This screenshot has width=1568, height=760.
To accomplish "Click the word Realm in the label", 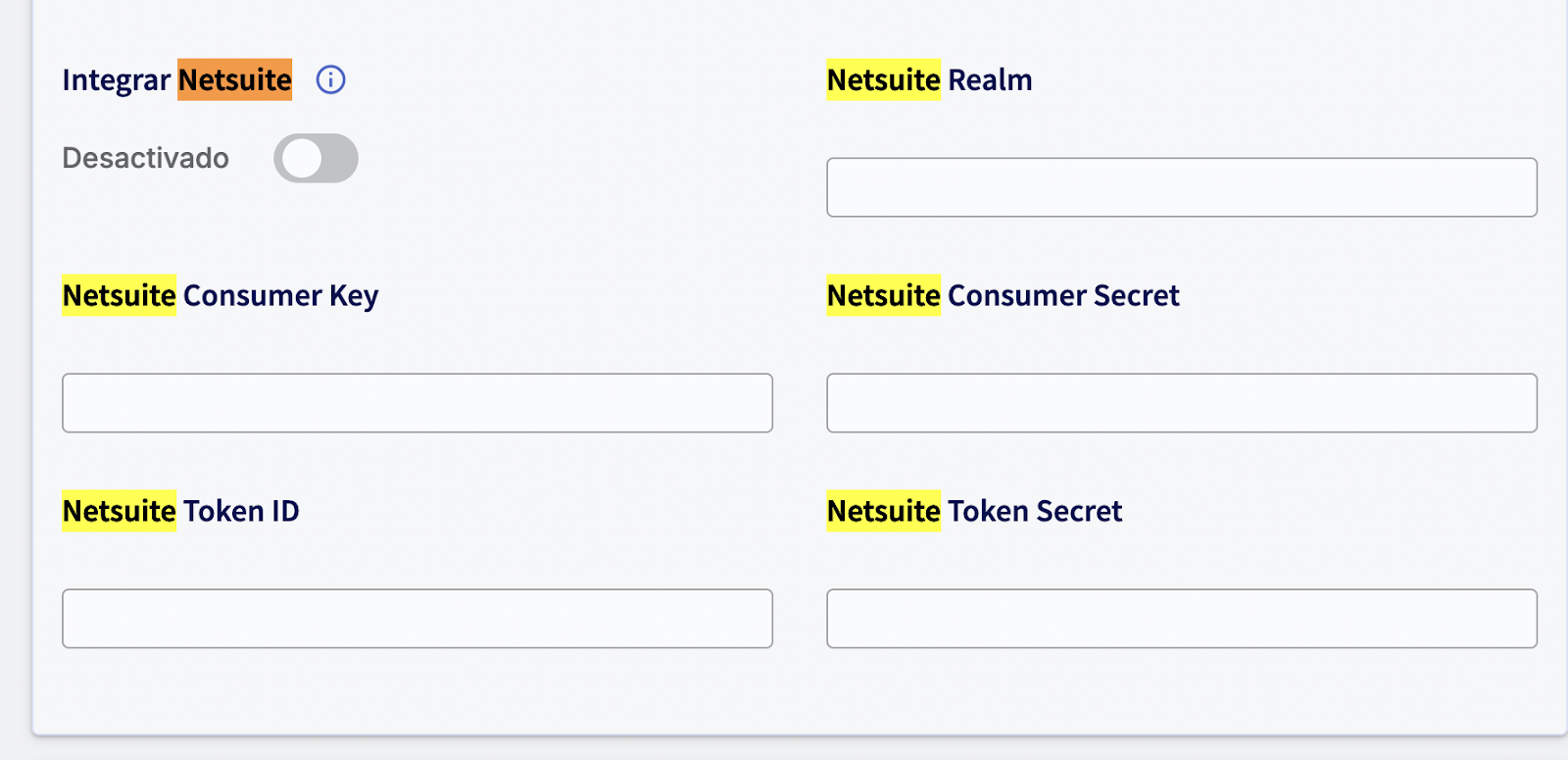I will [x=990, y=80].
